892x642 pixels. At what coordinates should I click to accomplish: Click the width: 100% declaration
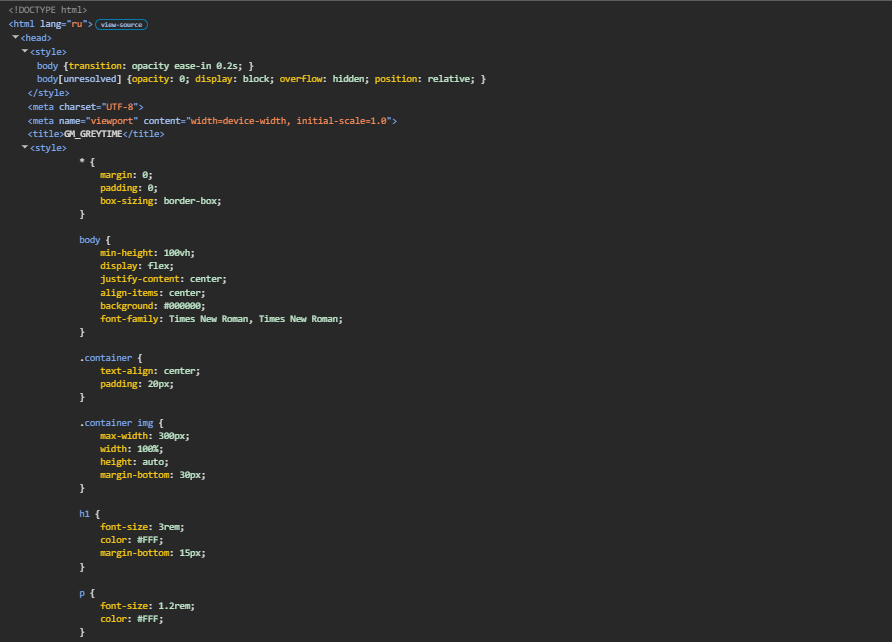pyautogui.click(x=131, y=449)
